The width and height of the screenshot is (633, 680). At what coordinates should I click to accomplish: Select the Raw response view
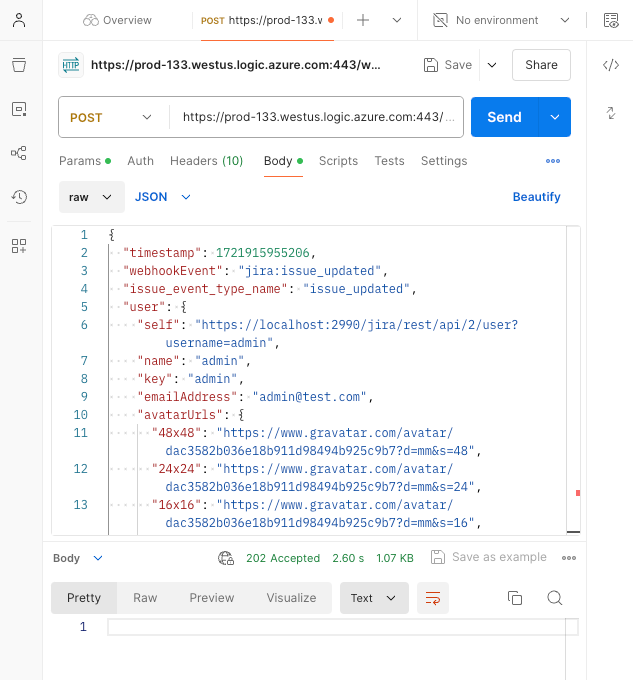pos(145,598)
